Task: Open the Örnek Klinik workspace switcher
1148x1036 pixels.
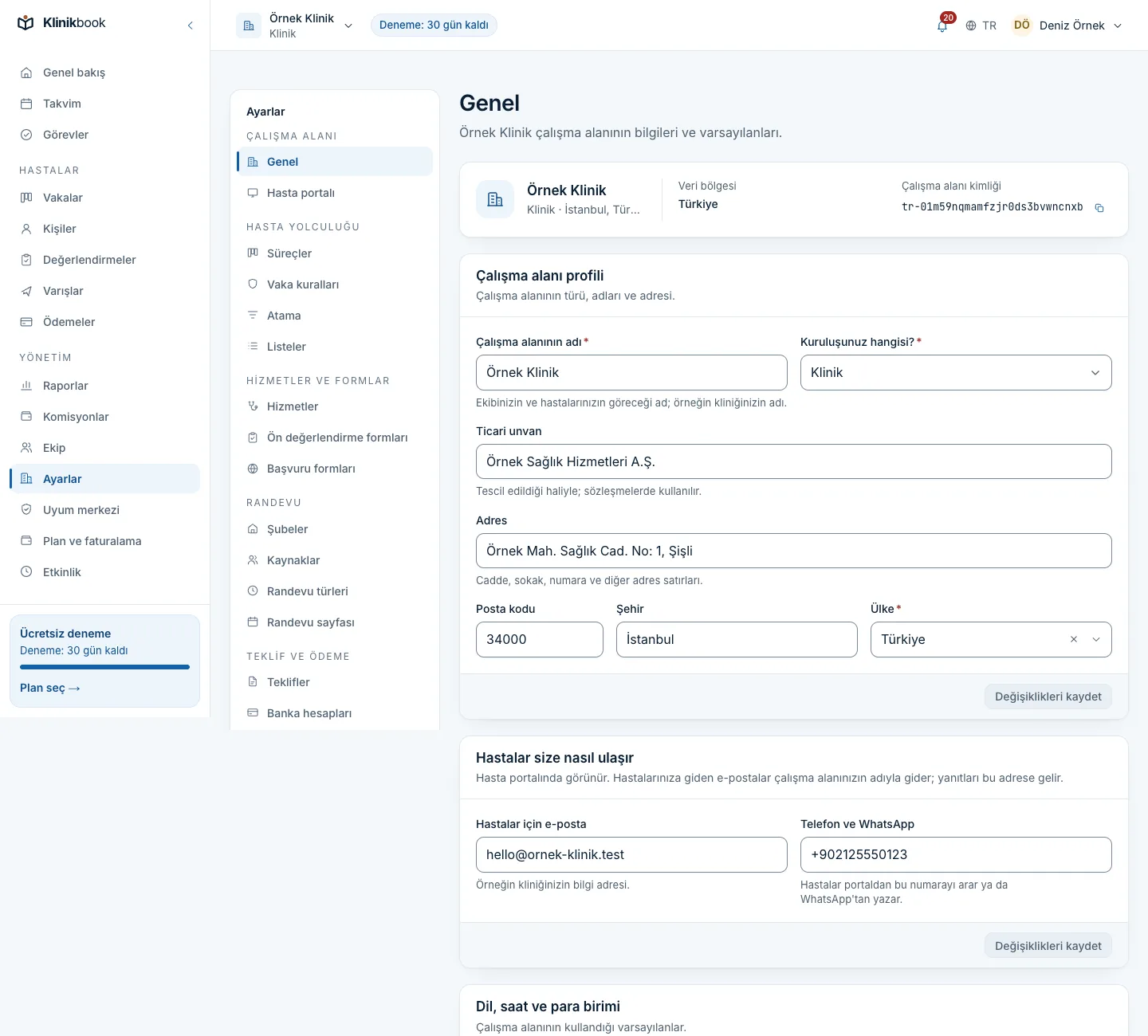Action: 295,26
